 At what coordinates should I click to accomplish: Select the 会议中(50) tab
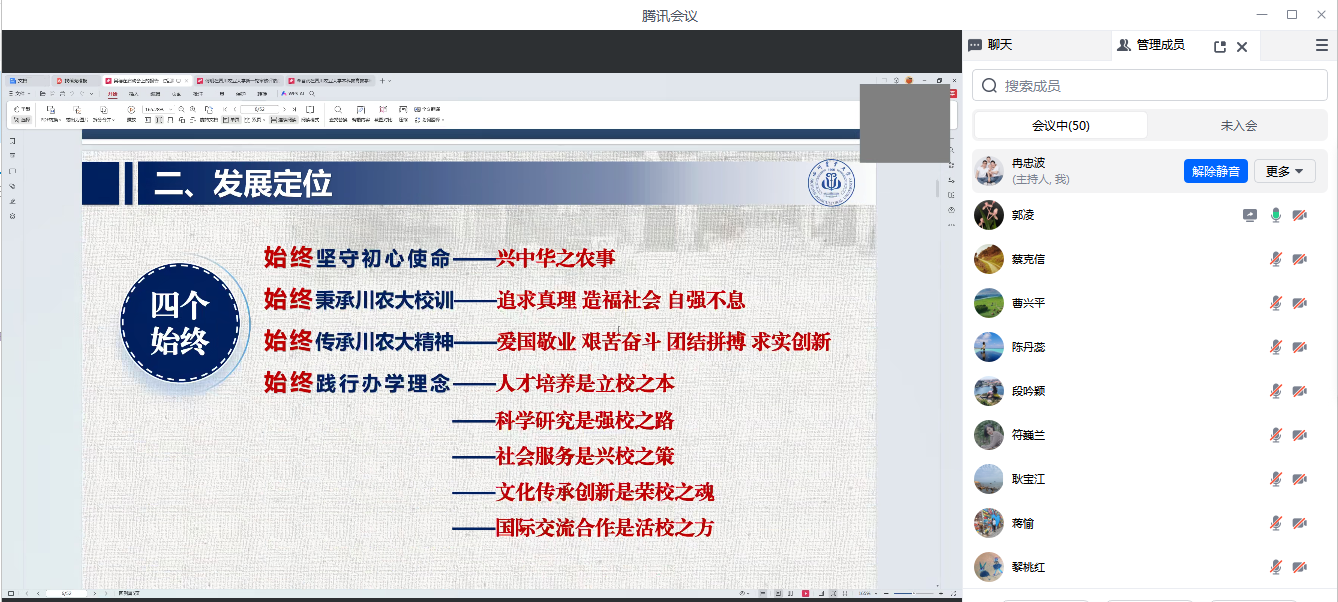[1061, 125]
